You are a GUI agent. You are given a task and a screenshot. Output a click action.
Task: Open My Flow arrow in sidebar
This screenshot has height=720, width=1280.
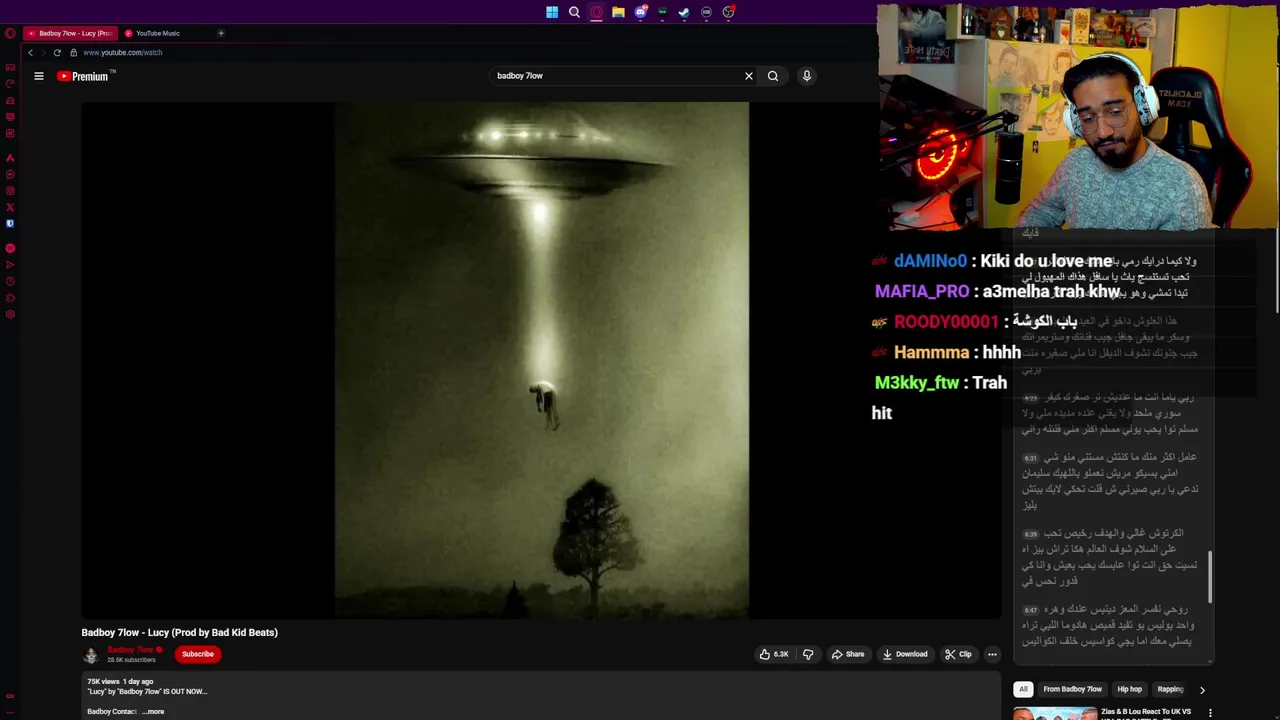click(x=10, y=265)
